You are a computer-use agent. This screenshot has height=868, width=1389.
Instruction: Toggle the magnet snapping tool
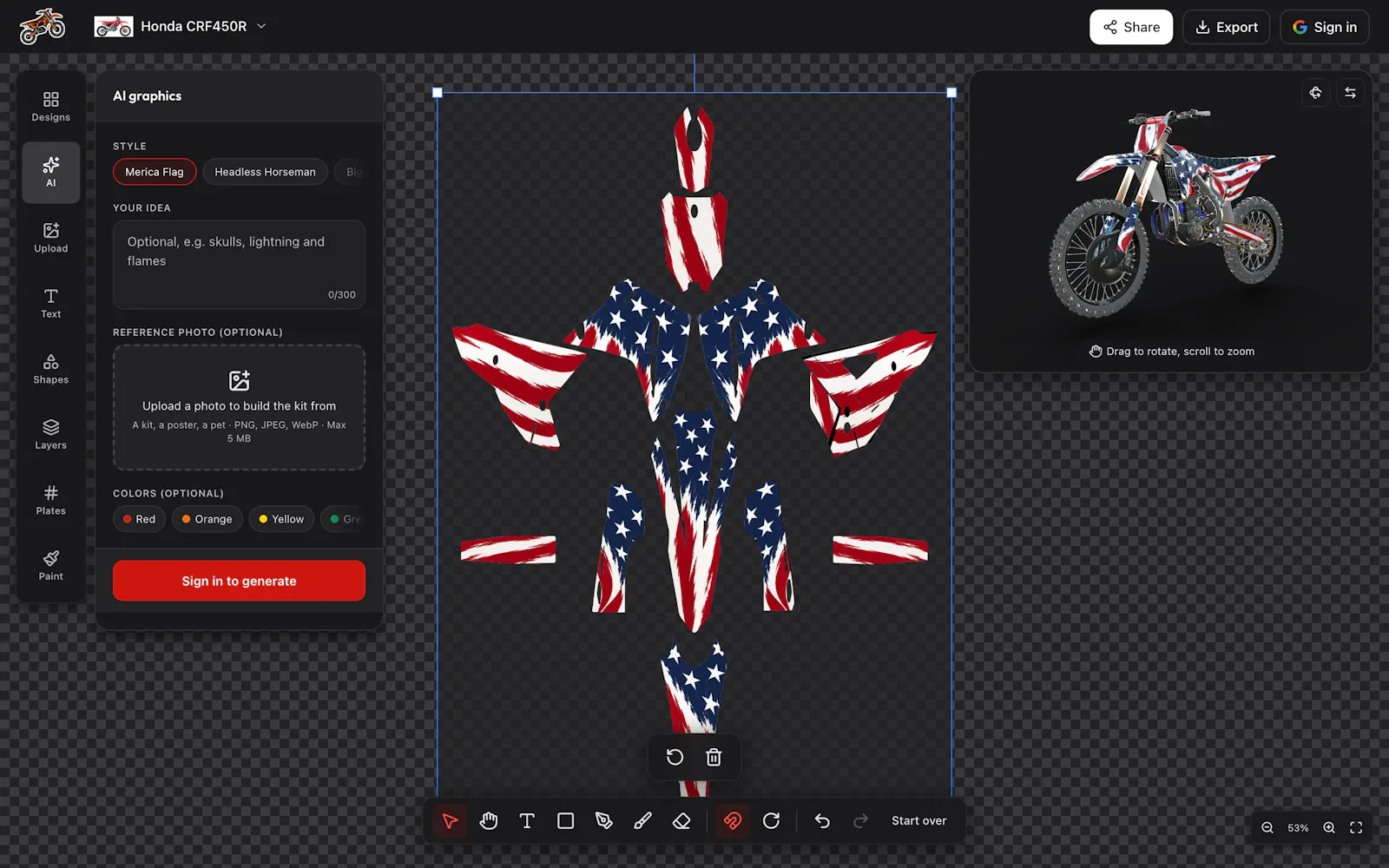coord(733,821)
